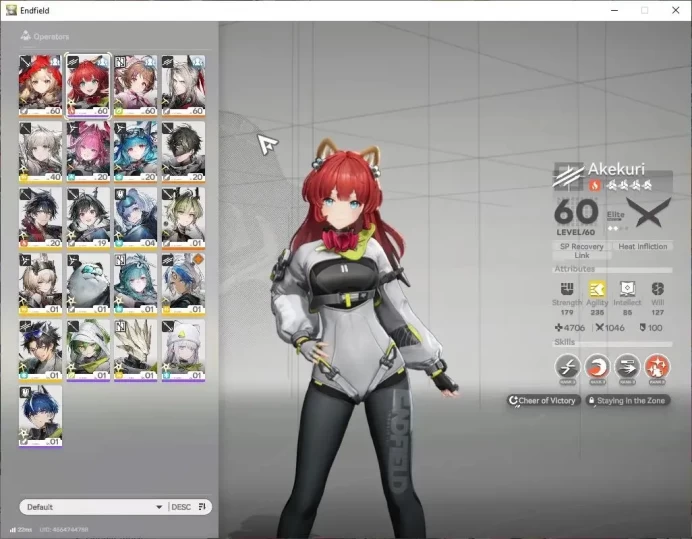Open the first skill icon with lightning slash
This screenshot has width=692, height=539.
pos(568,366)
